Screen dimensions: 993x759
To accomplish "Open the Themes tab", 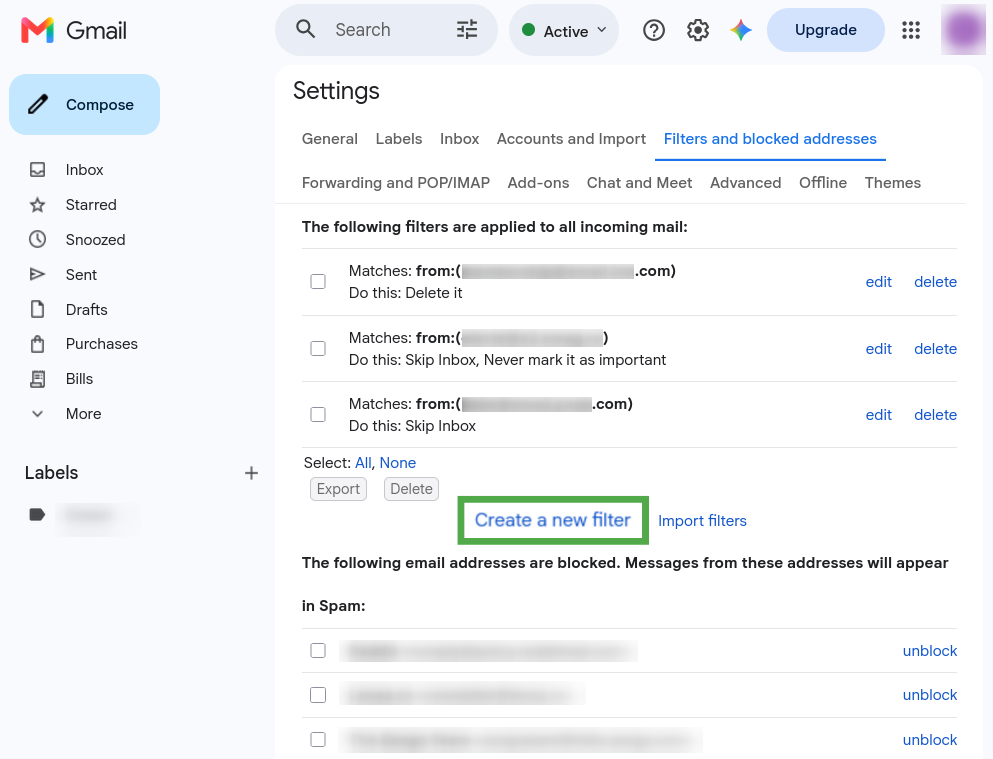I will pyautogui.click(x=892, y=182).
